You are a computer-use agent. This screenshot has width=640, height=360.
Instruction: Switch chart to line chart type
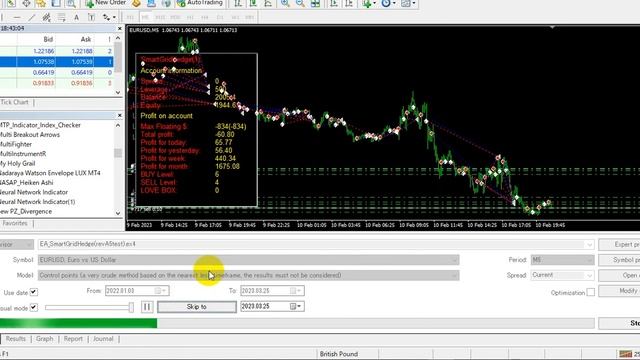tap(268, 3)
